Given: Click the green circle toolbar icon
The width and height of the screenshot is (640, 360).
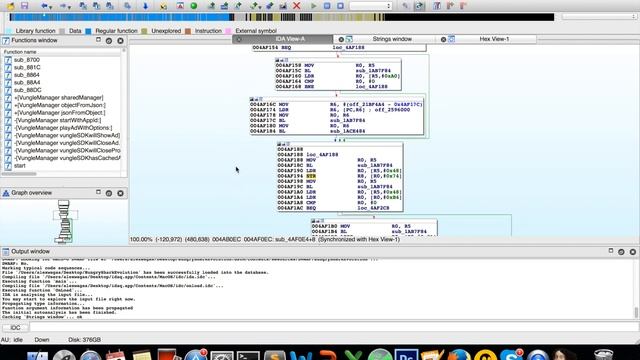Looking at the screenshot, I should pos(194,6).
